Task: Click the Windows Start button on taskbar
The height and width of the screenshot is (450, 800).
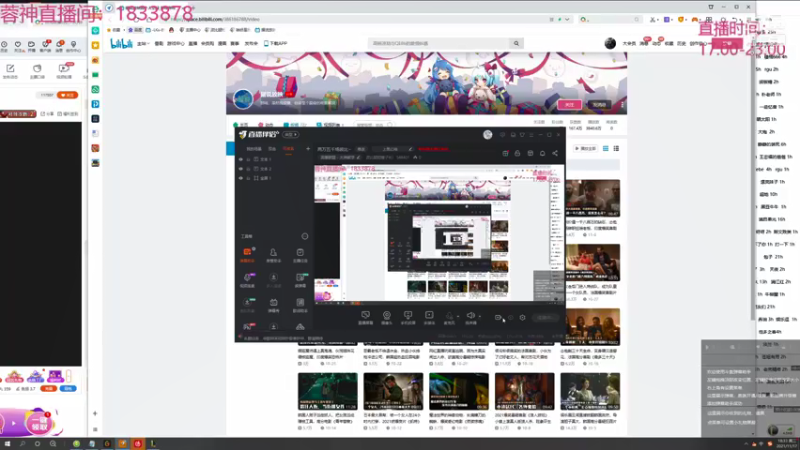Action: [x=7, y=444]
